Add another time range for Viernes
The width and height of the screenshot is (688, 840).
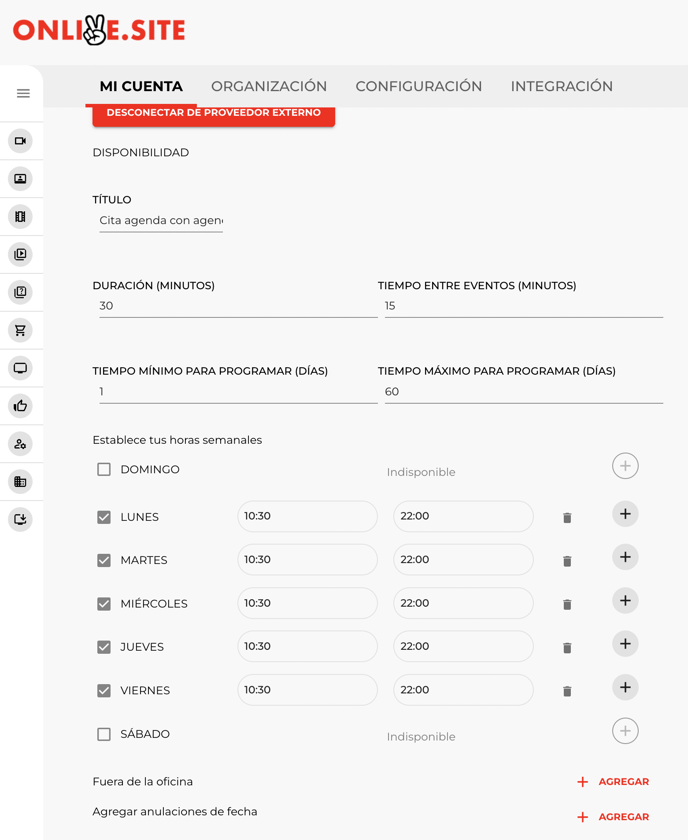[x=625, y=688]
